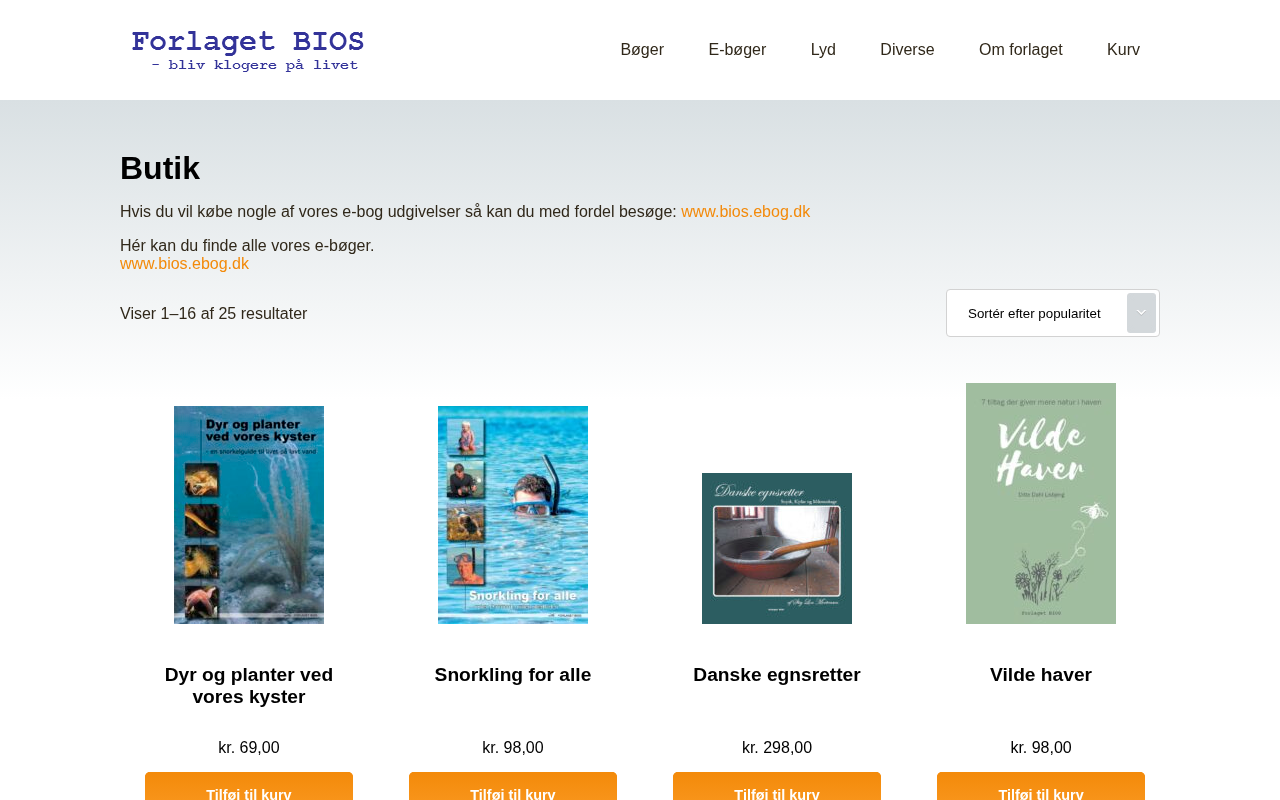Screen dimensions: 1280x800
Task: Open the Dyr og planter book cover
Action: point(249,515)
